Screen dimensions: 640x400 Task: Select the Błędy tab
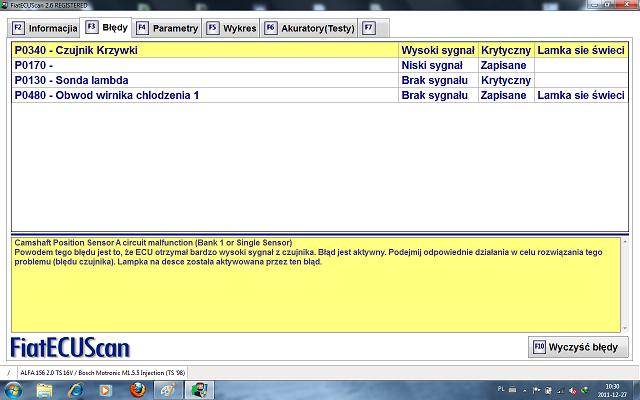106,27
